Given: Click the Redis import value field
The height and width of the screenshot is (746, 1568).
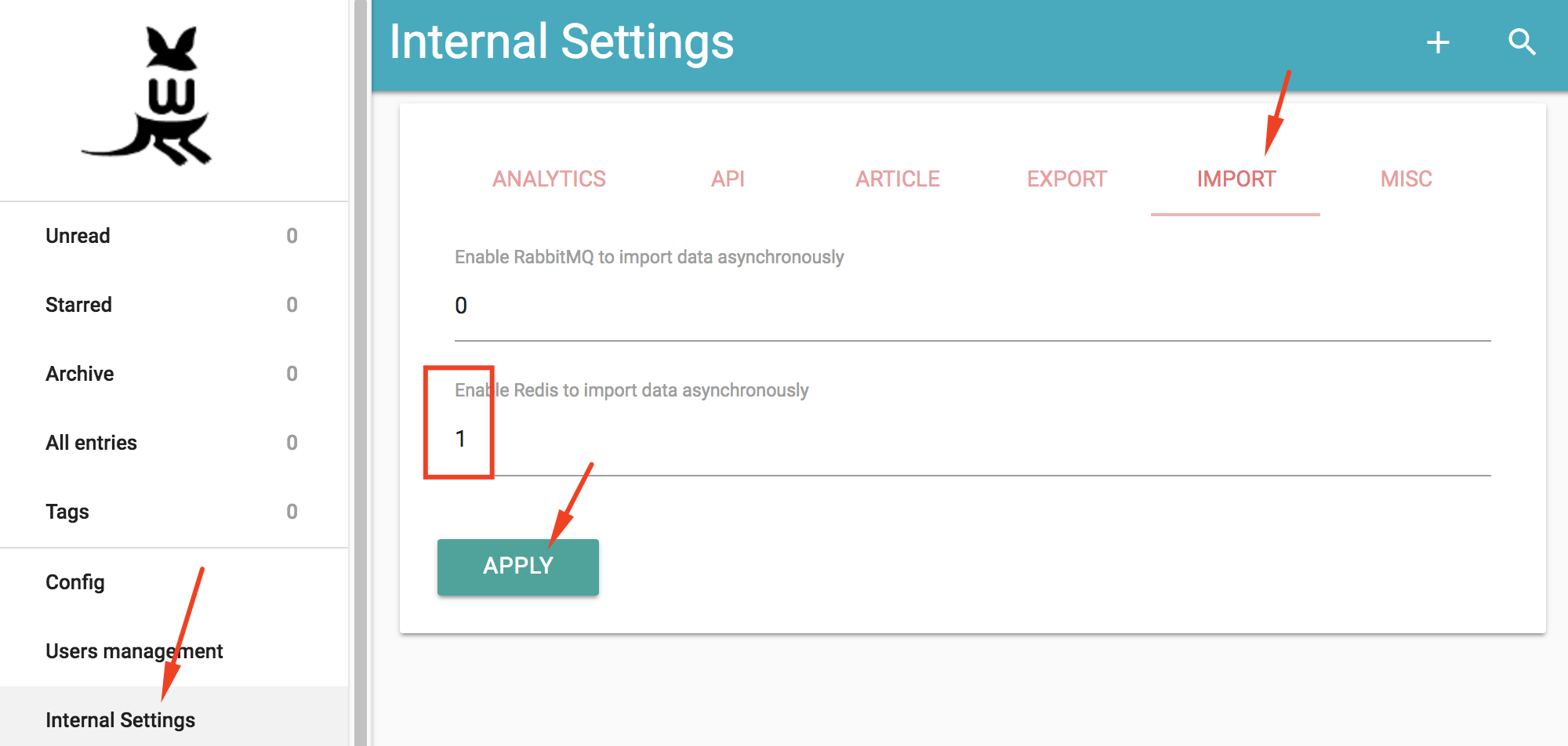Looking at the screenshot, I should click(972, 439).
